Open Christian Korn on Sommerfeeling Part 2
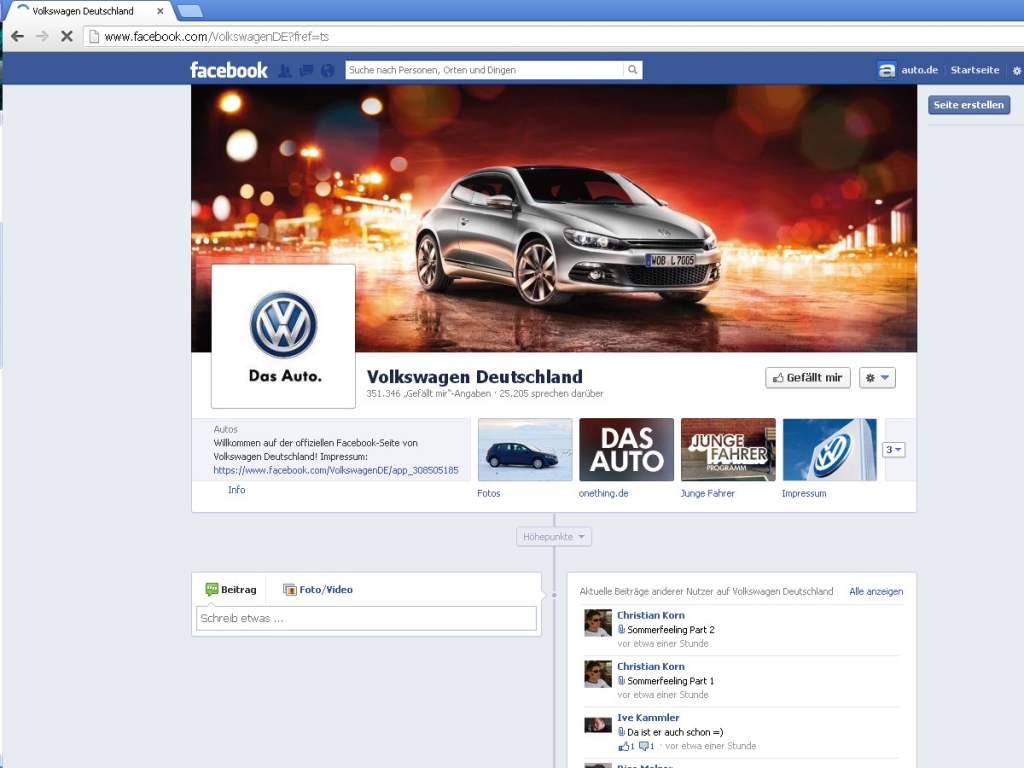This screenshot has height=768, width=1024. tap(650, 615)
